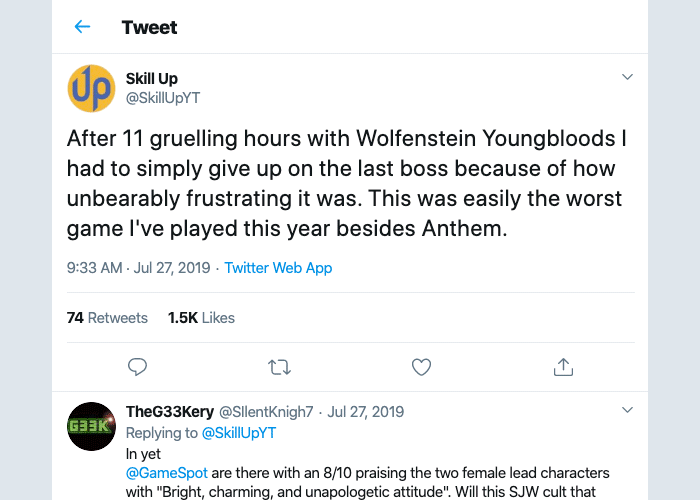Like the tweet with the heart icon

pos(421,367)
